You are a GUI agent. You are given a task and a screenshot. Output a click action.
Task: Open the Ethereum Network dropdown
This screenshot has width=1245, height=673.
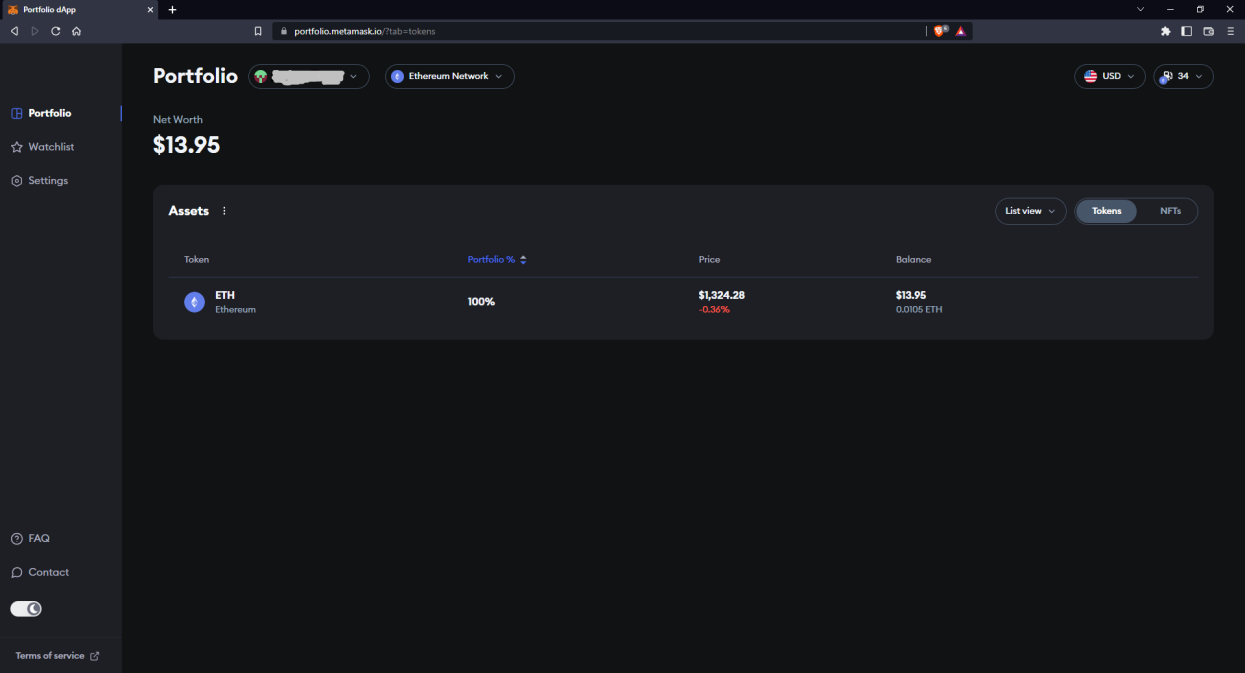(x=449, y=76)
